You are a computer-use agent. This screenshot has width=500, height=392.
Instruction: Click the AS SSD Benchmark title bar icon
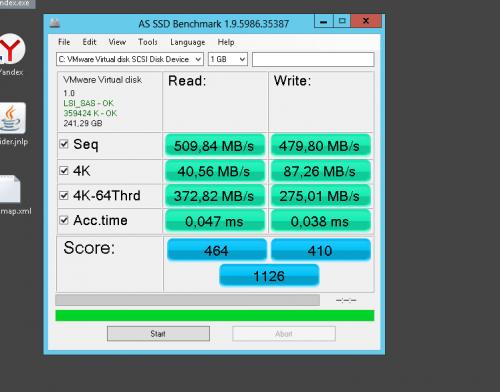click(55, 23)
